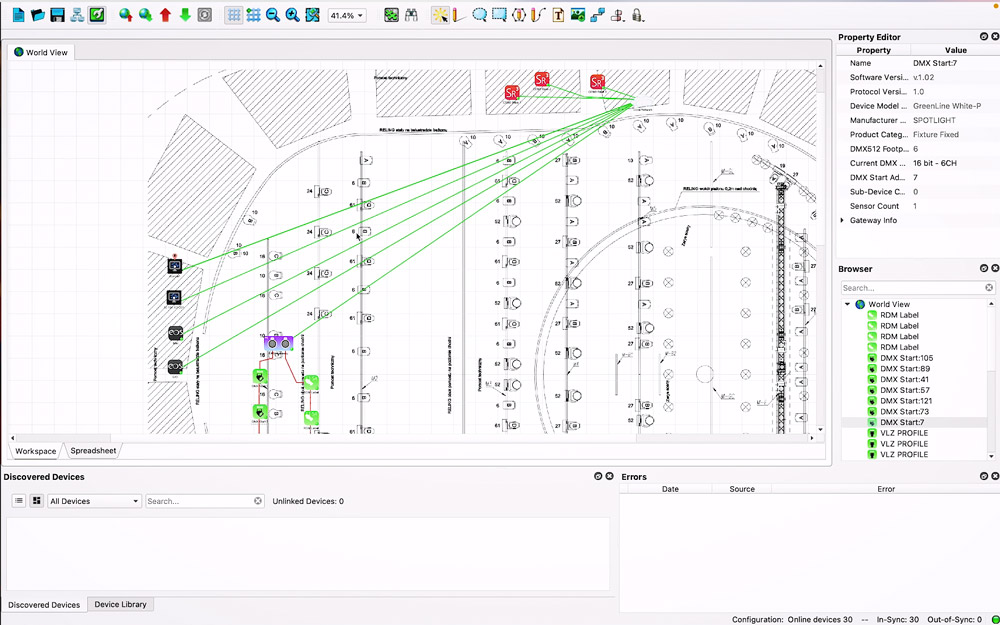The width and height of the screenshot is (1000, 625).
Task: Select the elliptical lasso selection tool
Action: click(480, 15)
